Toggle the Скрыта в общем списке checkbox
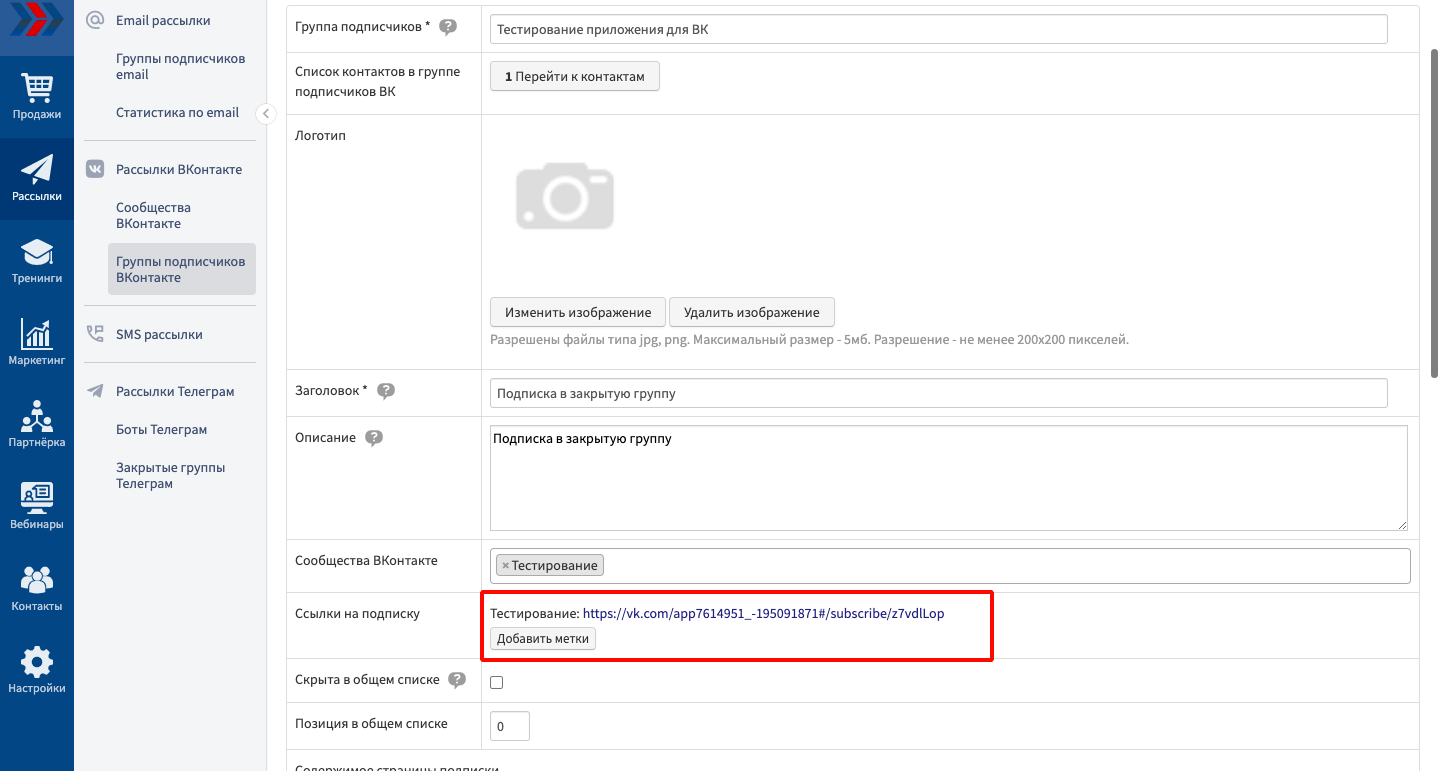Image resolution: width=1440 pixels, height=771 pixels. click(497, 682)
